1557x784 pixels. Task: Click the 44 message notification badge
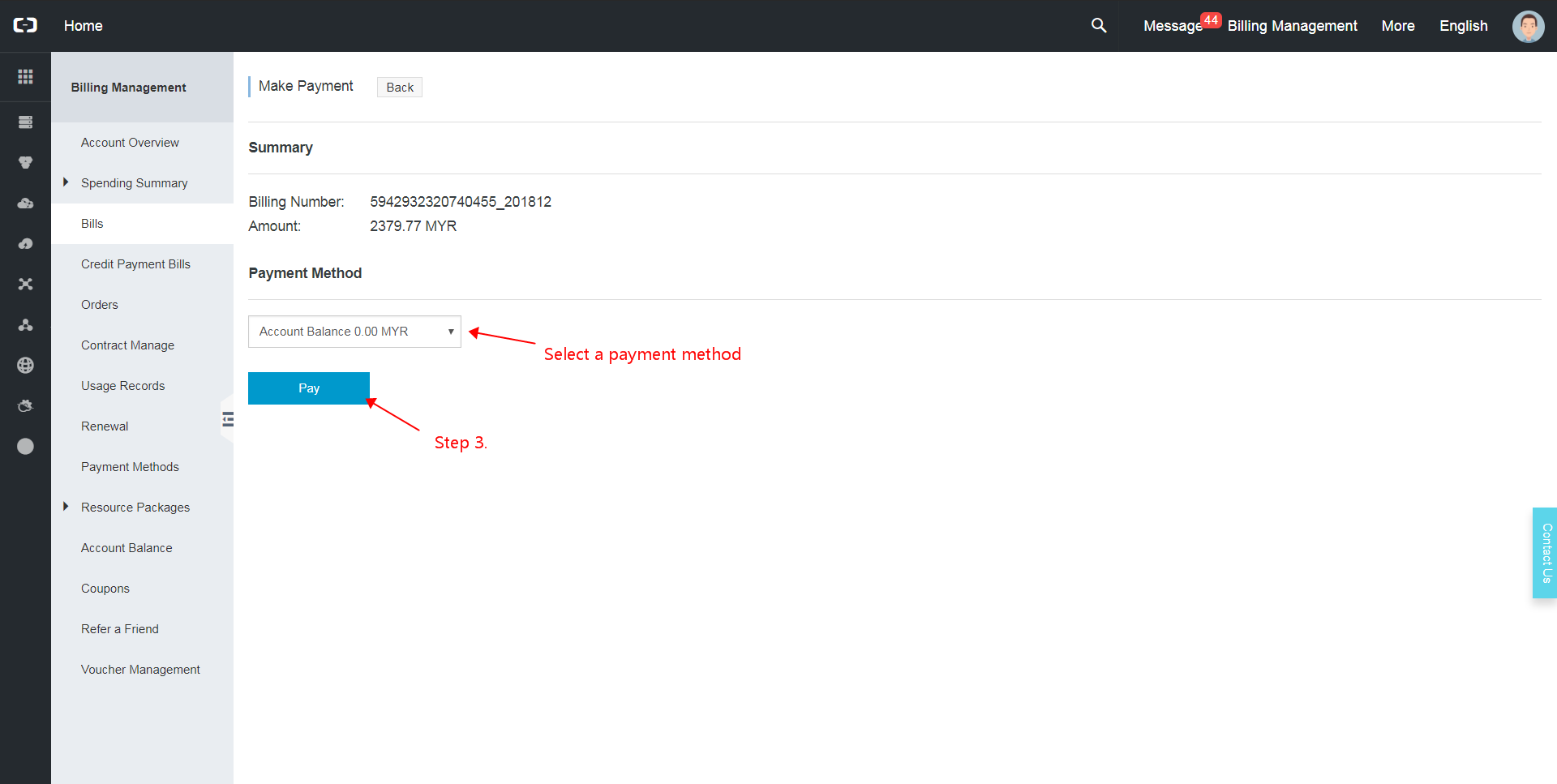[x=1211, y=20]
